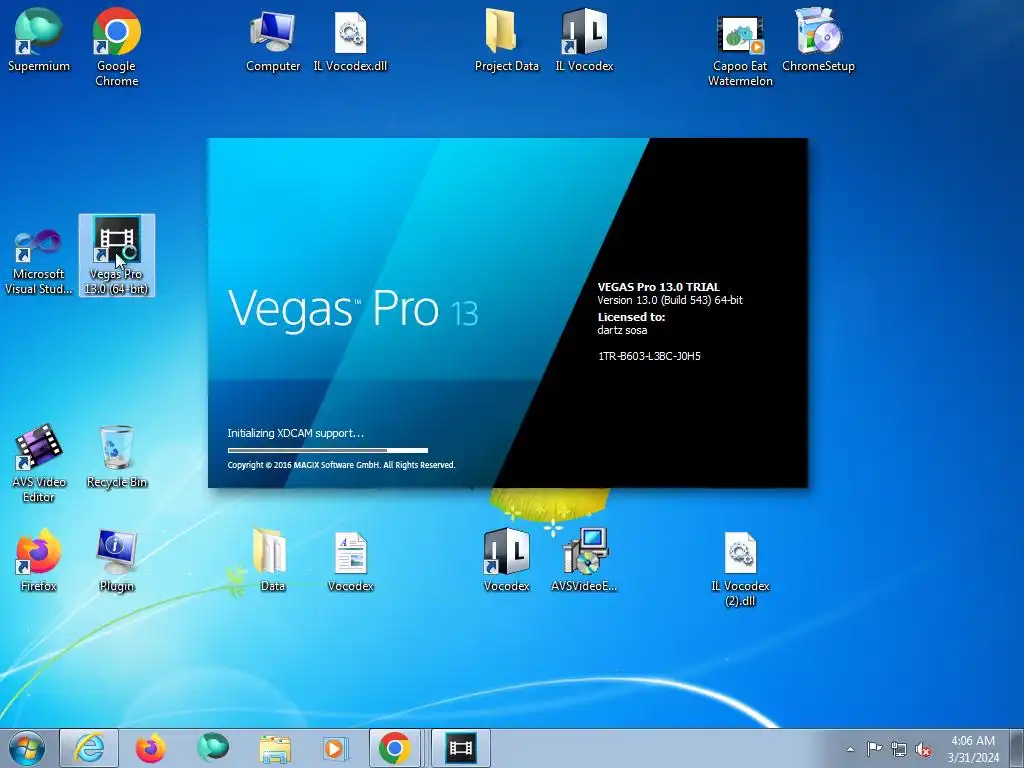Select the AVSVideoE... installer icon

tap(584, 560)
